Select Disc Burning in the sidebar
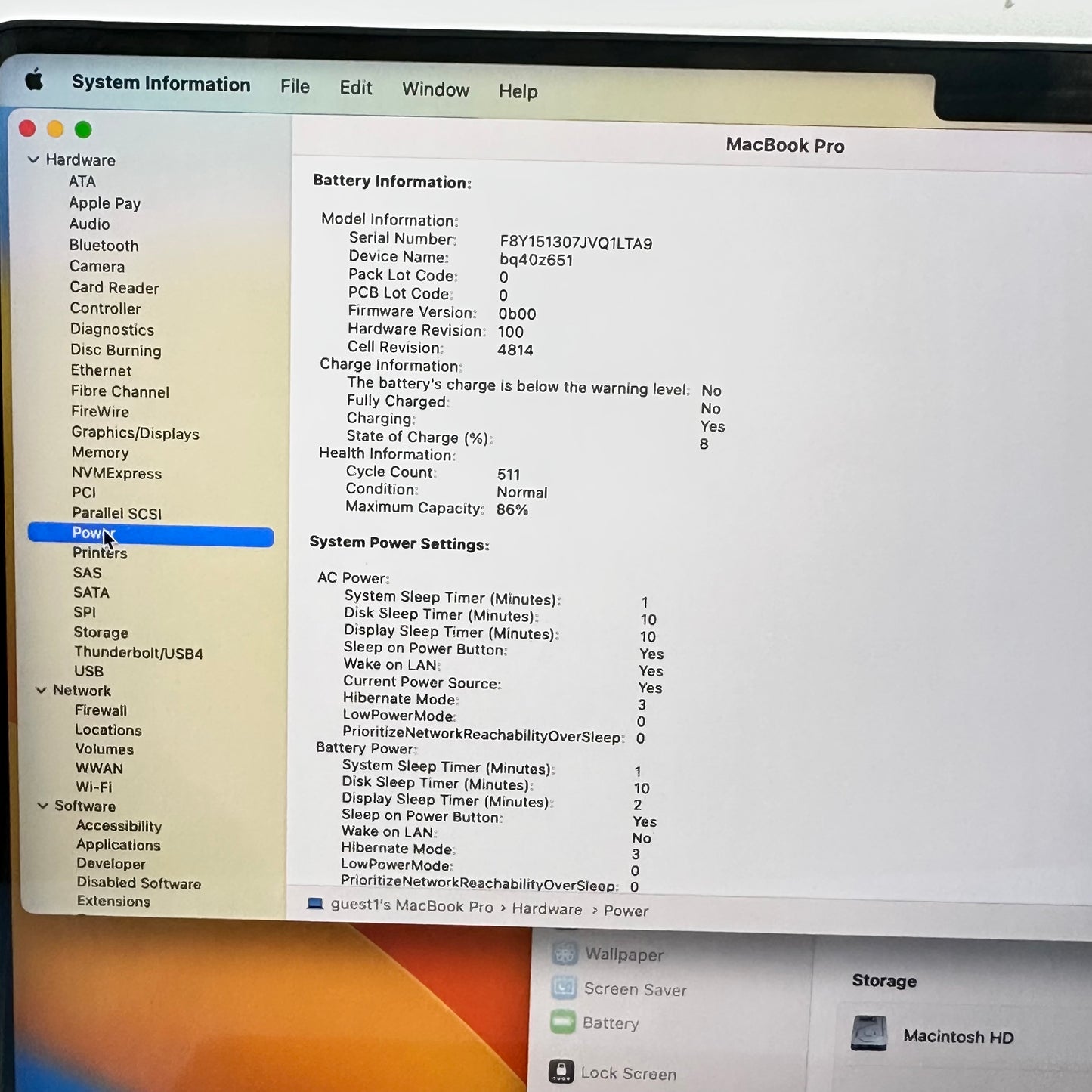 tap(116, 351)
